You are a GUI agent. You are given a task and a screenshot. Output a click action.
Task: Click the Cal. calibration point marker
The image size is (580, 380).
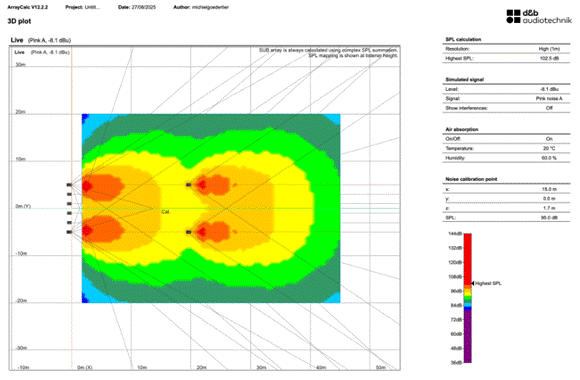click(165, 212)
